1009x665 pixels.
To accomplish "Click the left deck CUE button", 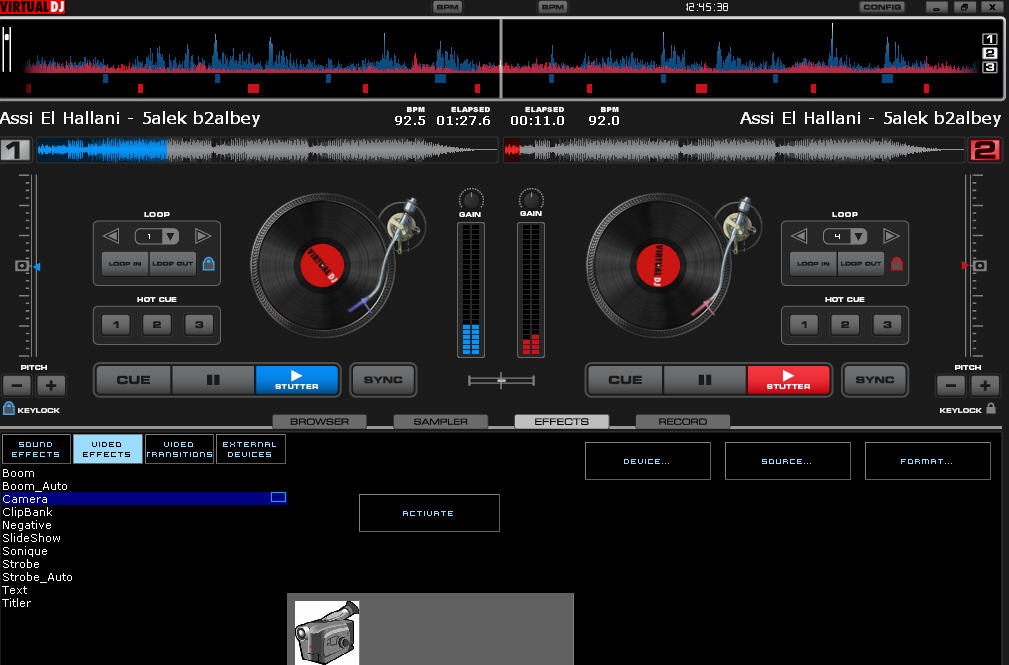I will point(133,380).
